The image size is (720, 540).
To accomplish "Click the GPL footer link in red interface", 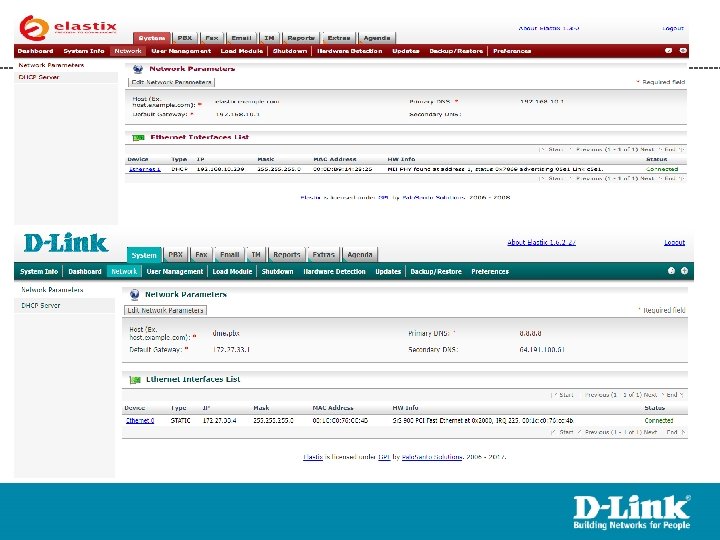I will [x=383, y=197].
